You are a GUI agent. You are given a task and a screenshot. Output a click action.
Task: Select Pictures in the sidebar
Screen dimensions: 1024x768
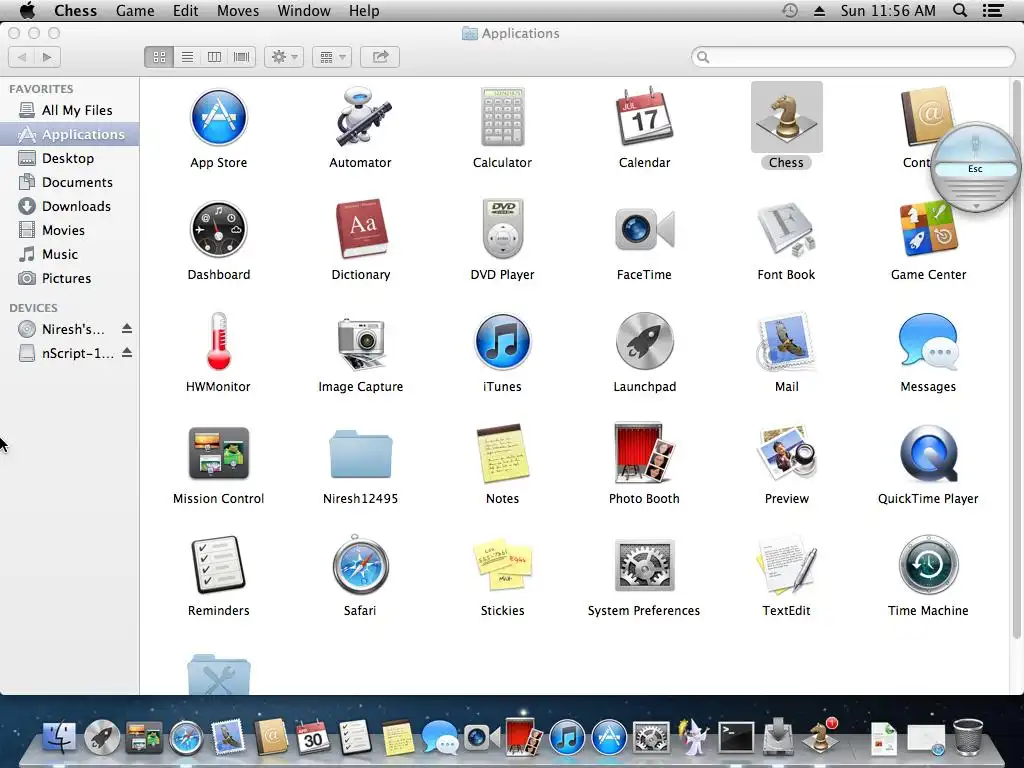click(69, 278)
